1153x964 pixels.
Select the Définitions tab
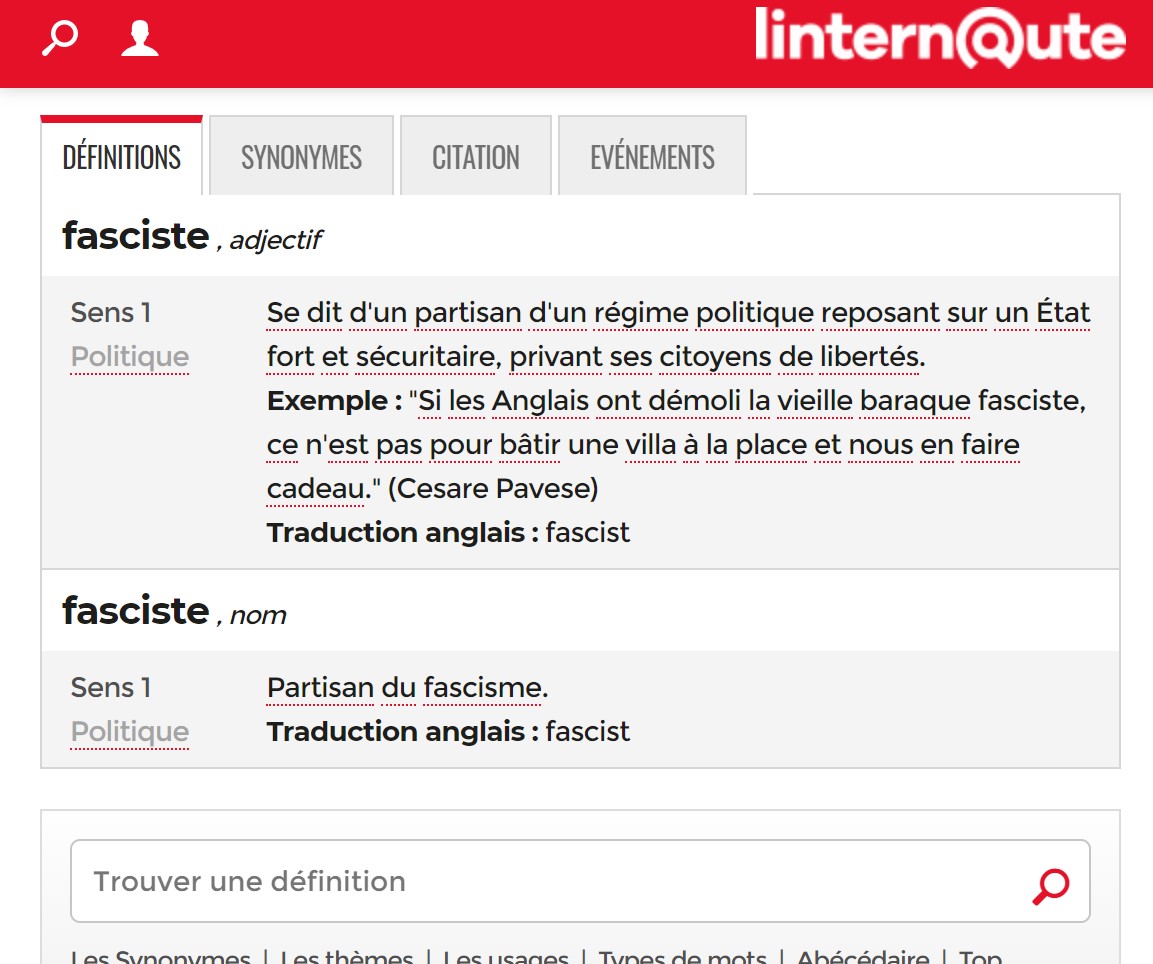click(x=121, y=156)
